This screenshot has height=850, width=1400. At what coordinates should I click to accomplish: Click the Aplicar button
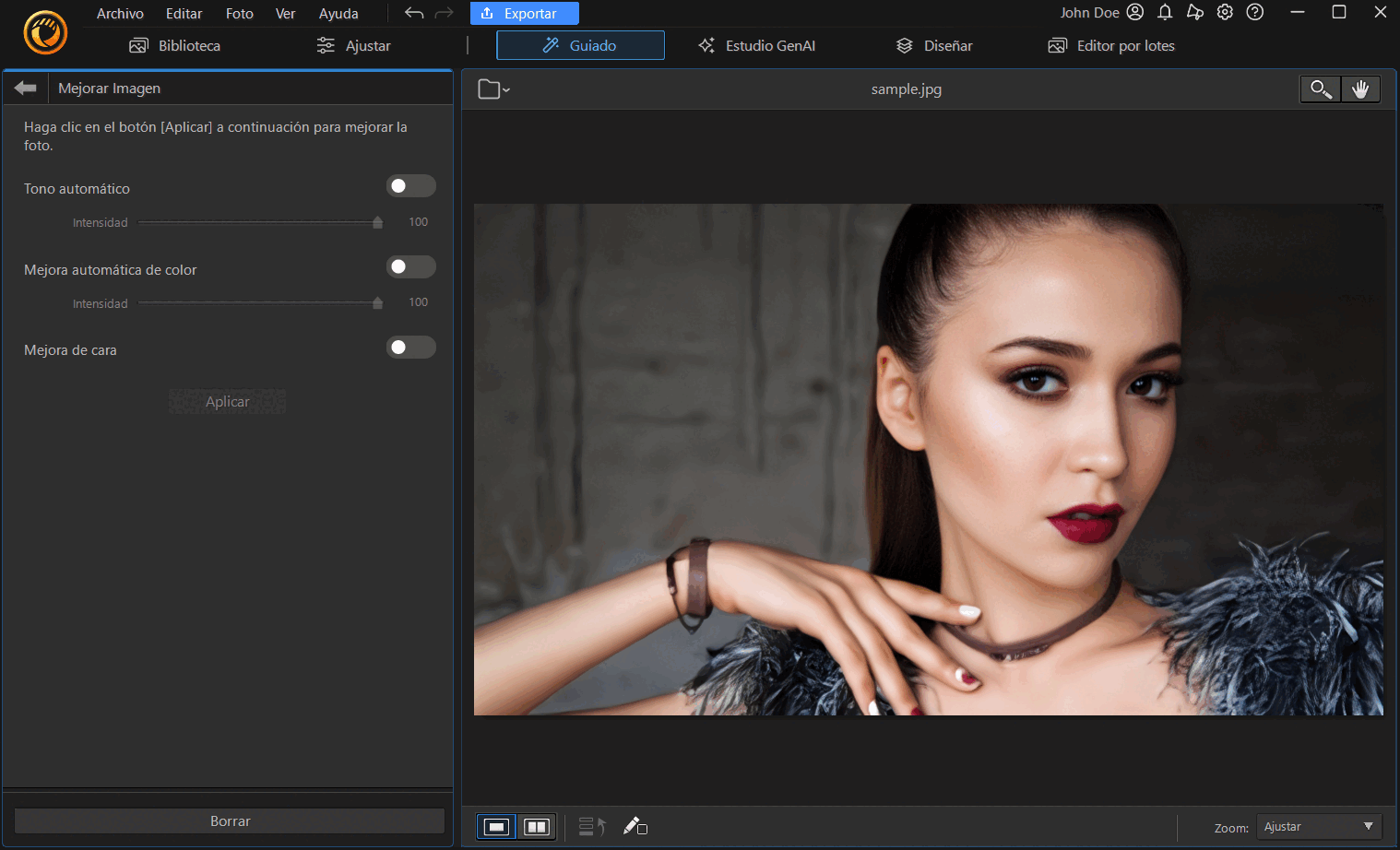227,401
